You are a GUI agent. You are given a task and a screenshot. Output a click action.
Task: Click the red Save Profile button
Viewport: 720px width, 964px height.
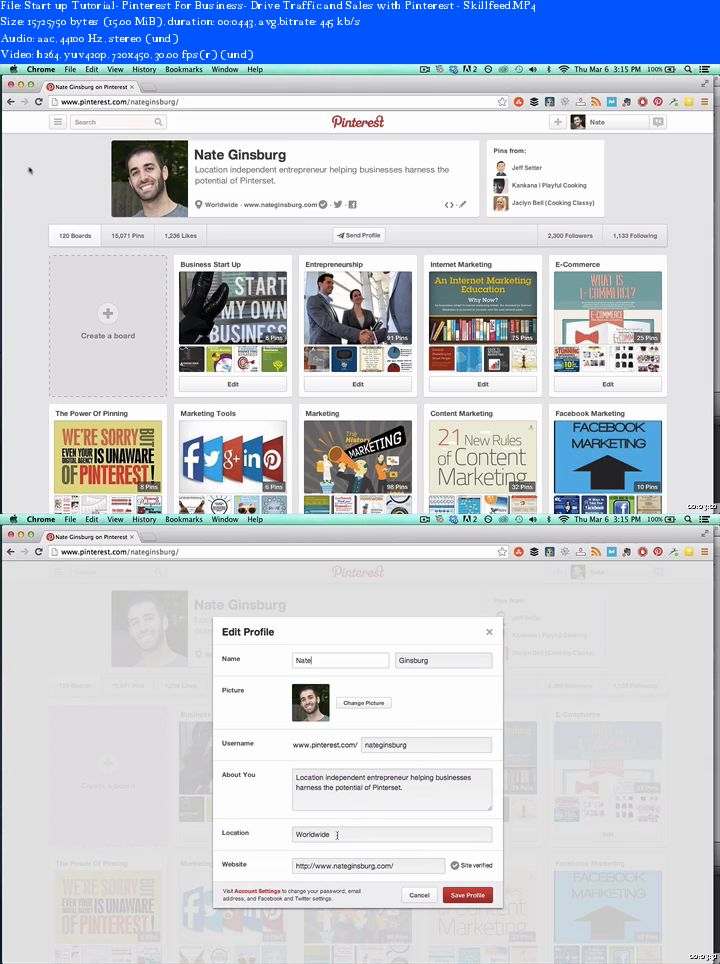[468, 895]
